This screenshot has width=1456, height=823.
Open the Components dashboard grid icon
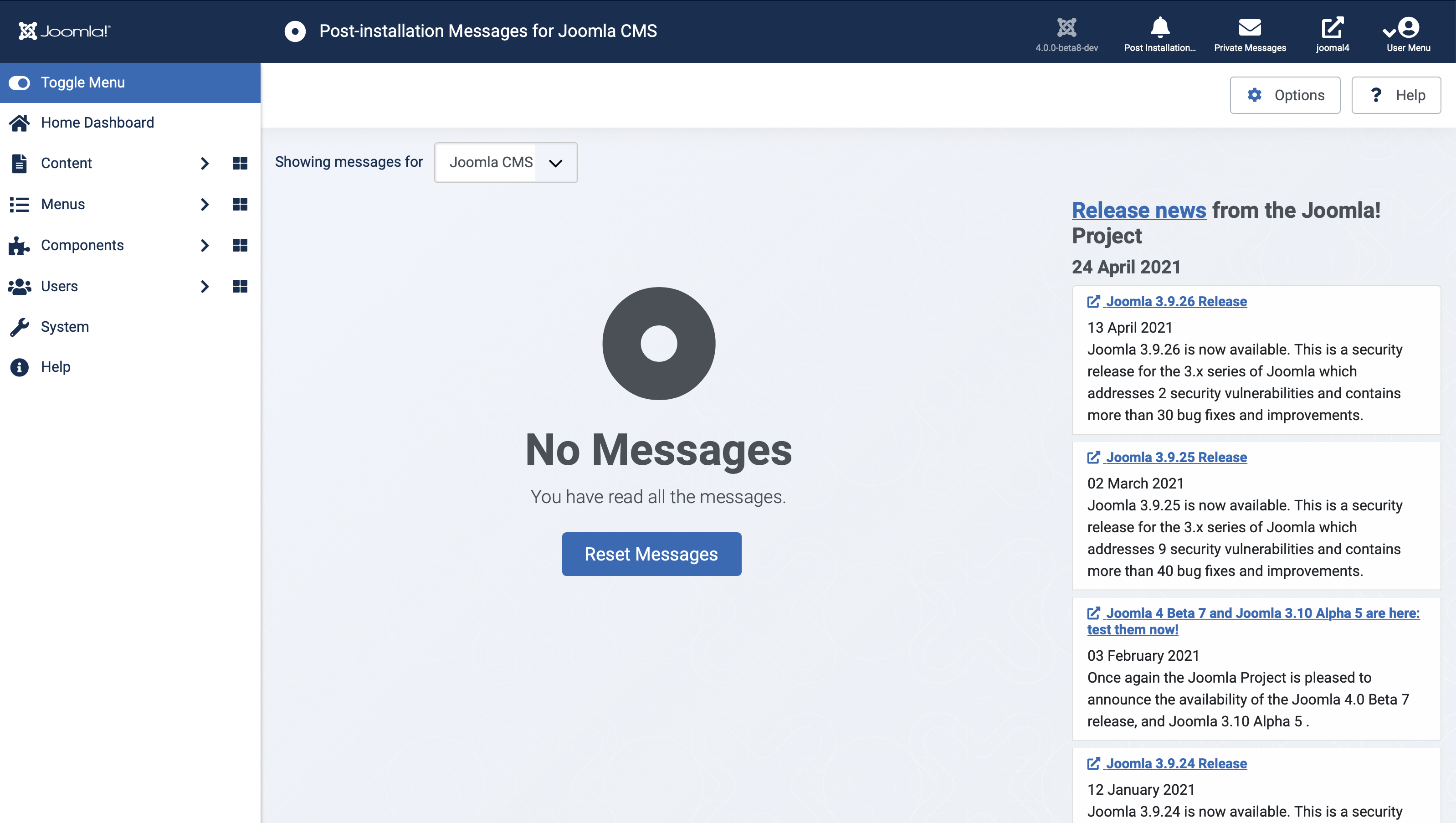click(240, 245)
